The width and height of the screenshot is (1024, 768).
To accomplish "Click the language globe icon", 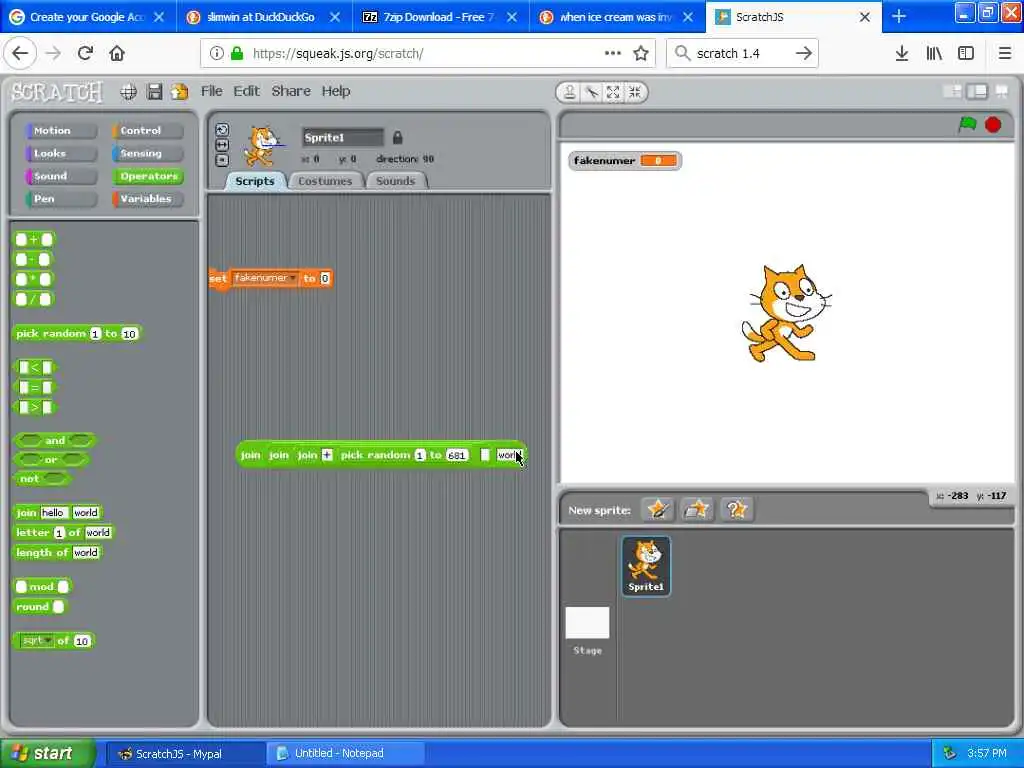I will coord(129,92).
